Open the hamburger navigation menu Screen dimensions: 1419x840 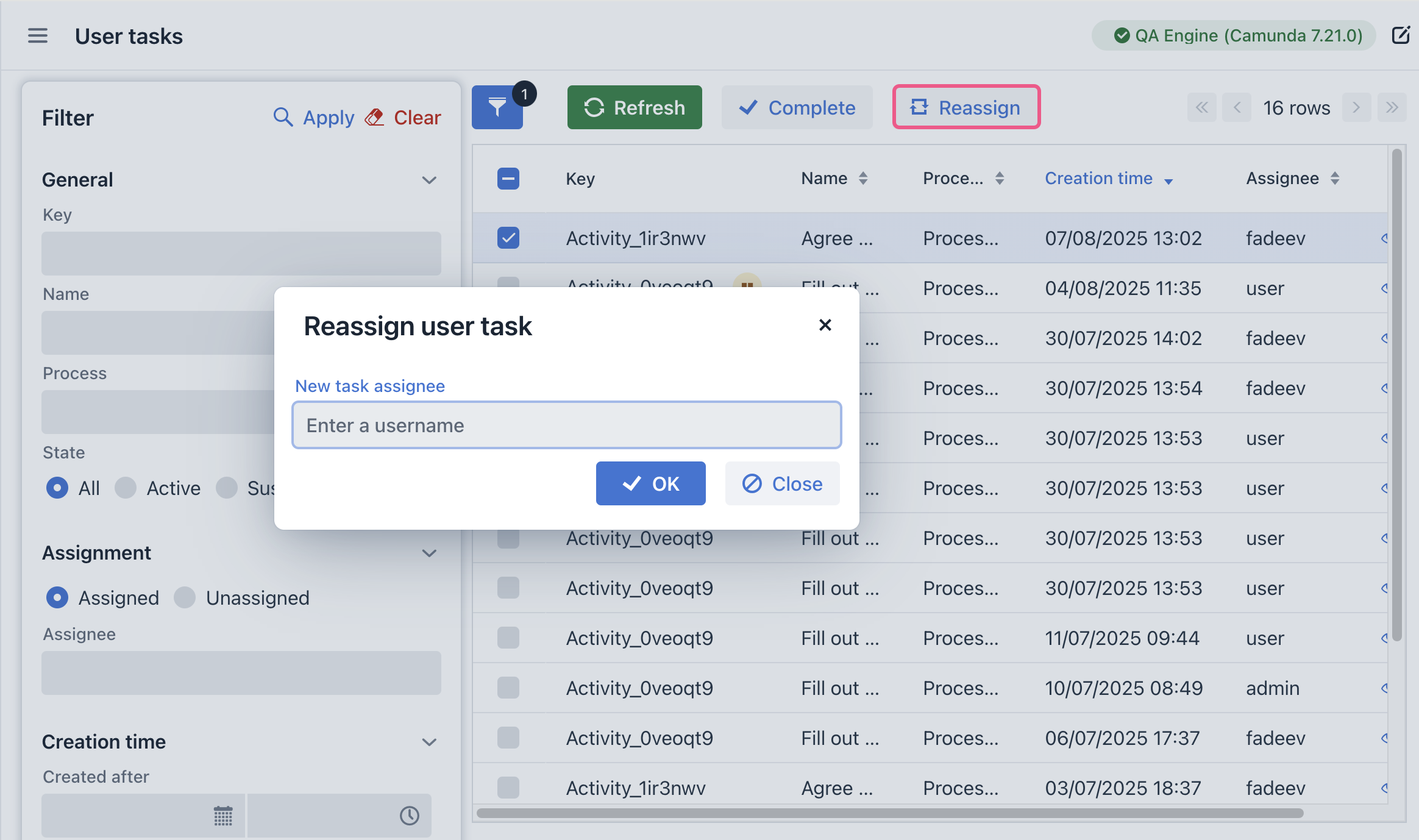(x=37, y=36)
